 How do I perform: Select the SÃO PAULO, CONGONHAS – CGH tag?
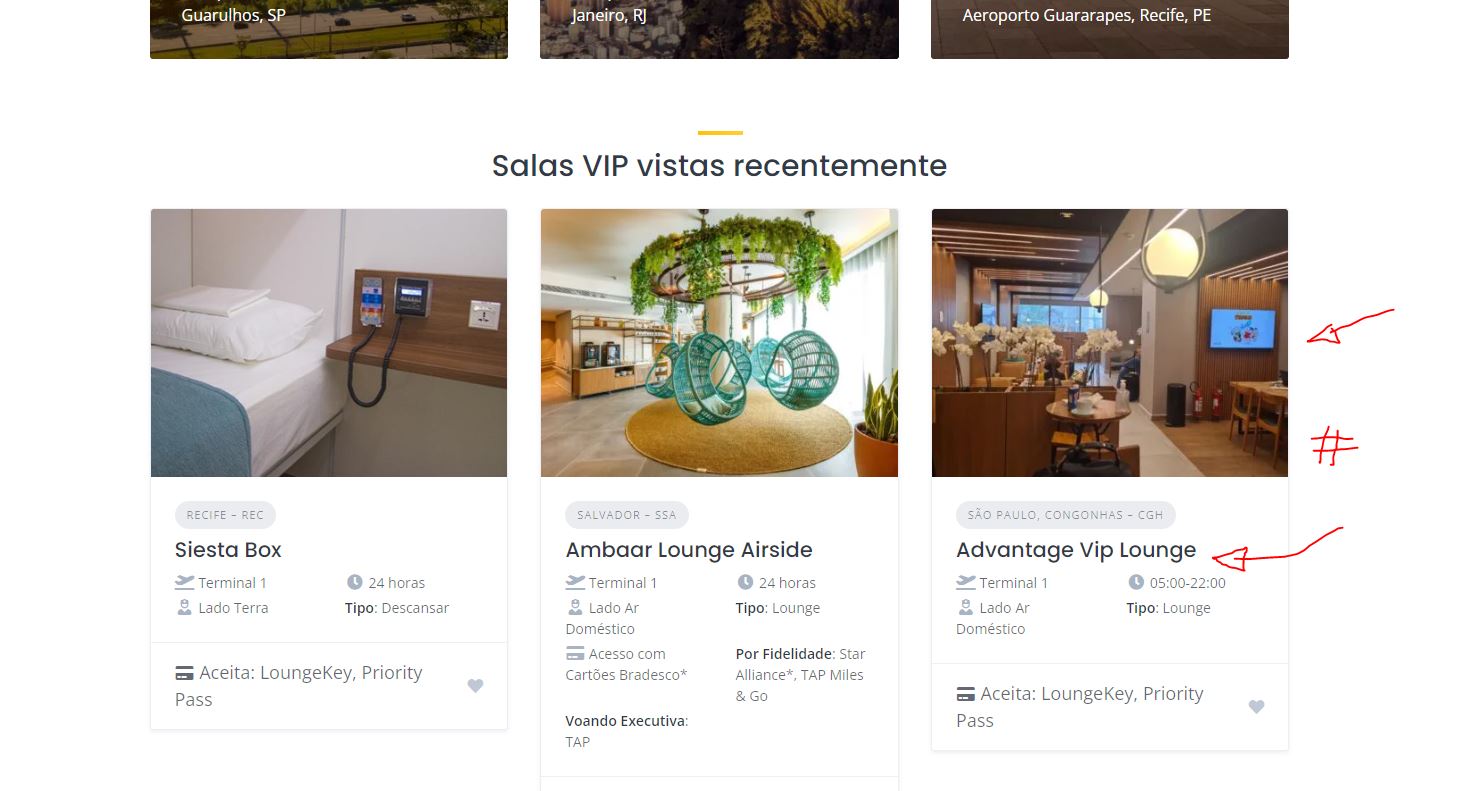point(1066,515)
